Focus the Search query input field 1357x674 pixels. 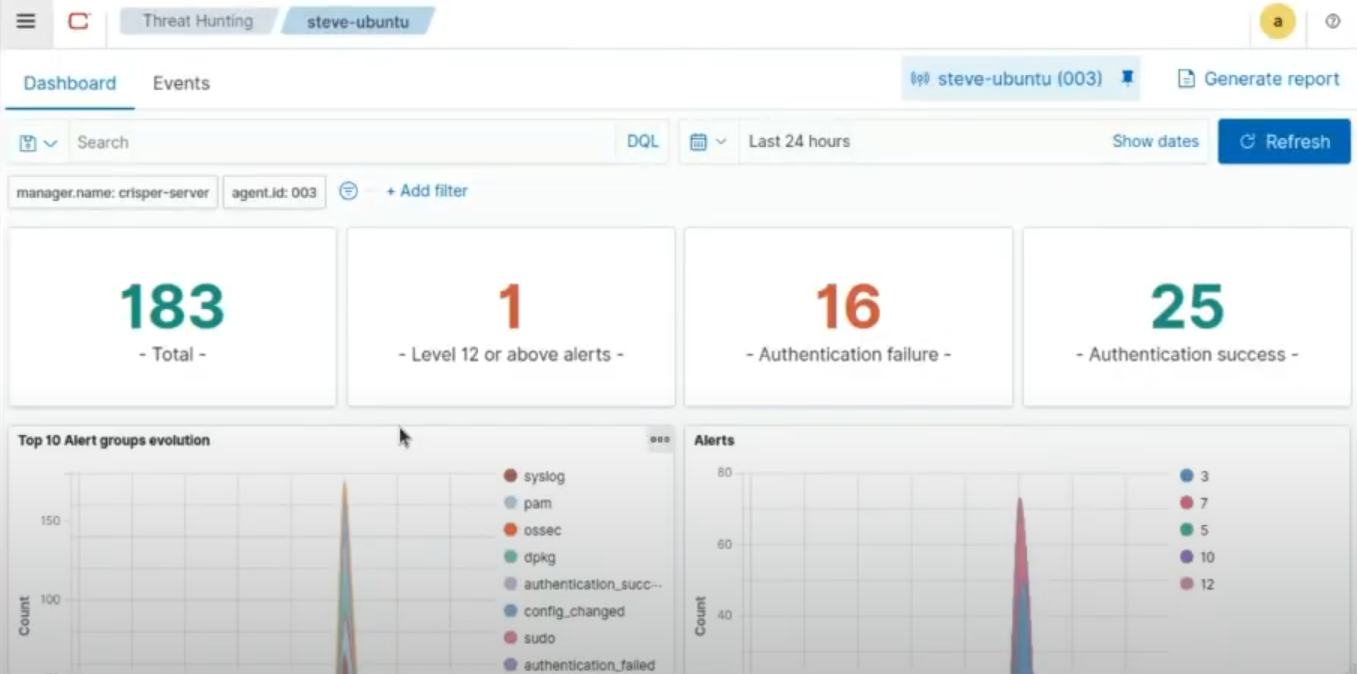[x=340, y=142]
